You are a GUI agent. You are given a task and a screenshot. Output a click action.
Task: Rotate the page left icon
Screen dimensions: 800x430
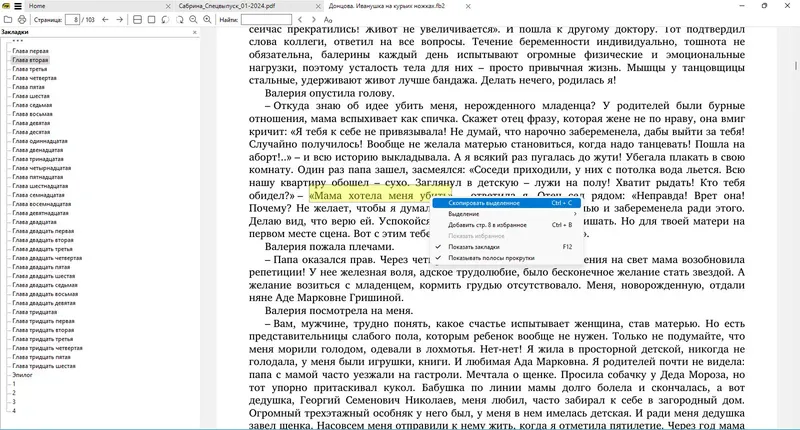point(165,19)
